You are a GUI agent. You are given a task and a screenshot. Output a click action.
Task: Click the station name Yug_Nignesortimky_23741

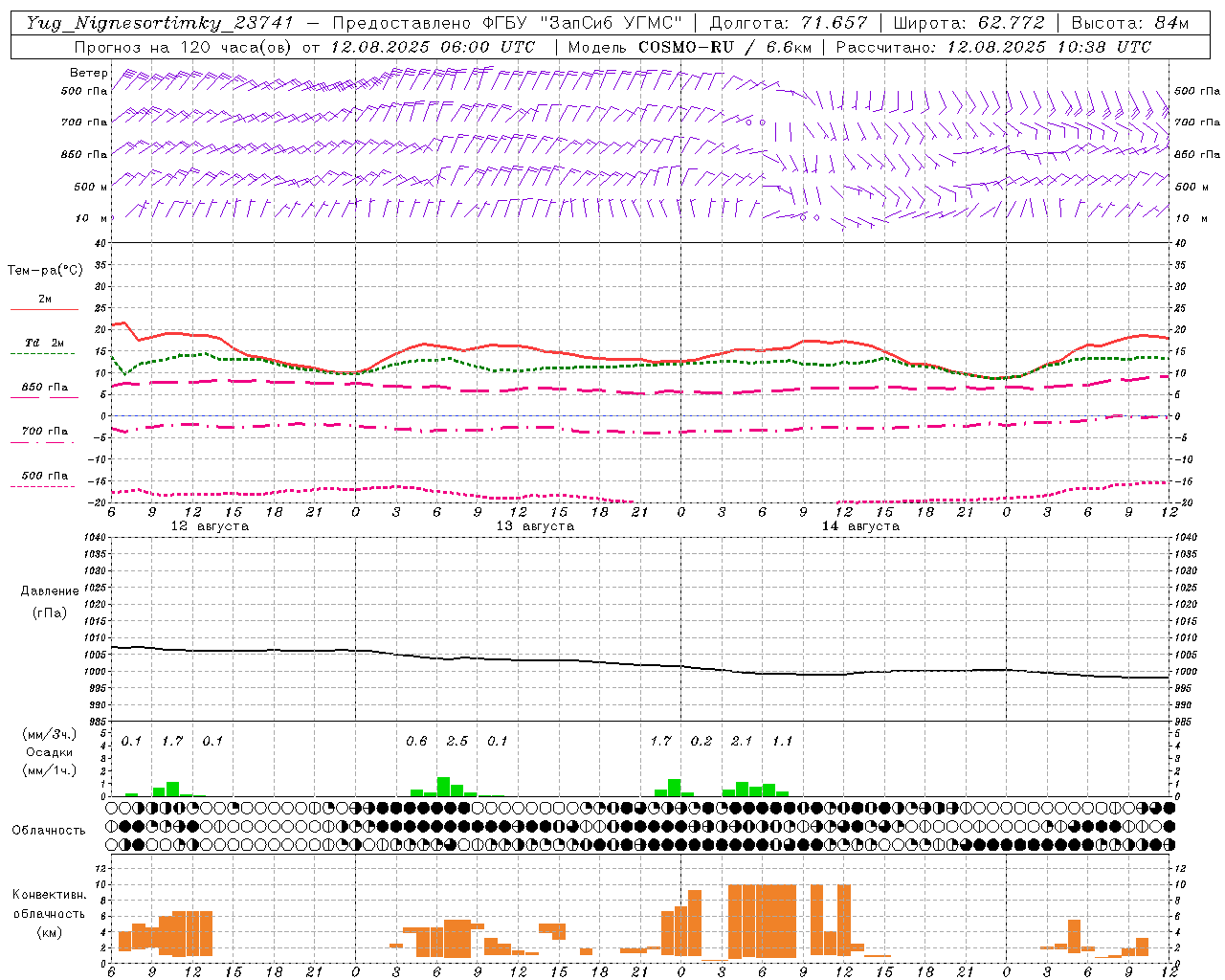click(x=160, y=23)
